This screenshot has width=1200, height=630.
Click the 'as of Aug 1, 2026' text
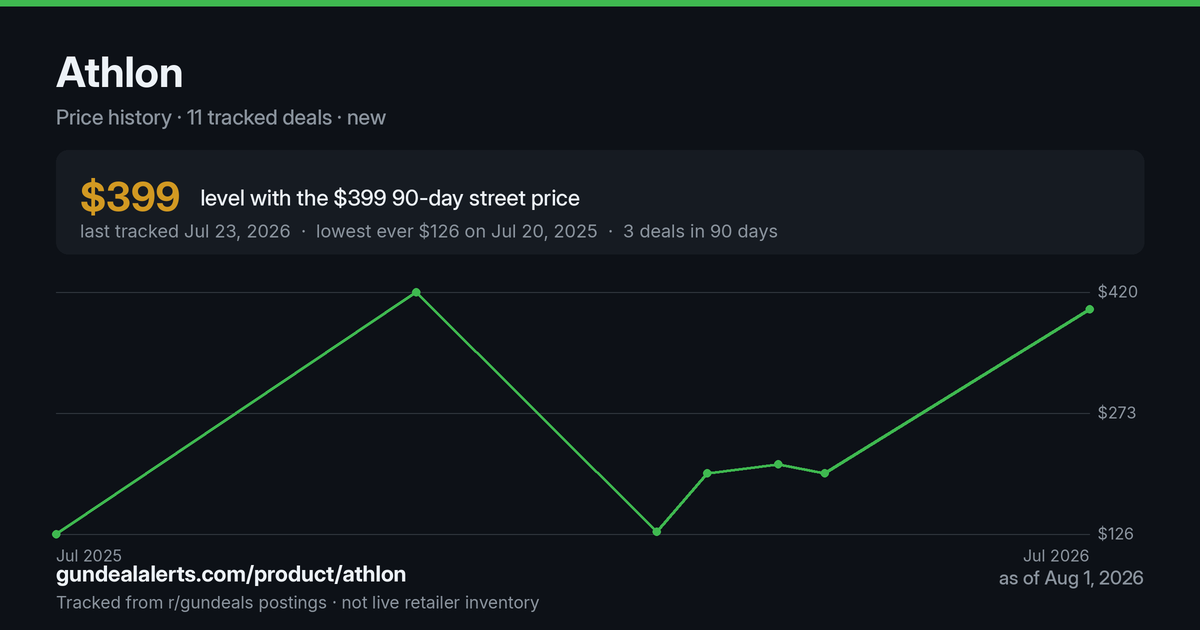coord(1071,578)
